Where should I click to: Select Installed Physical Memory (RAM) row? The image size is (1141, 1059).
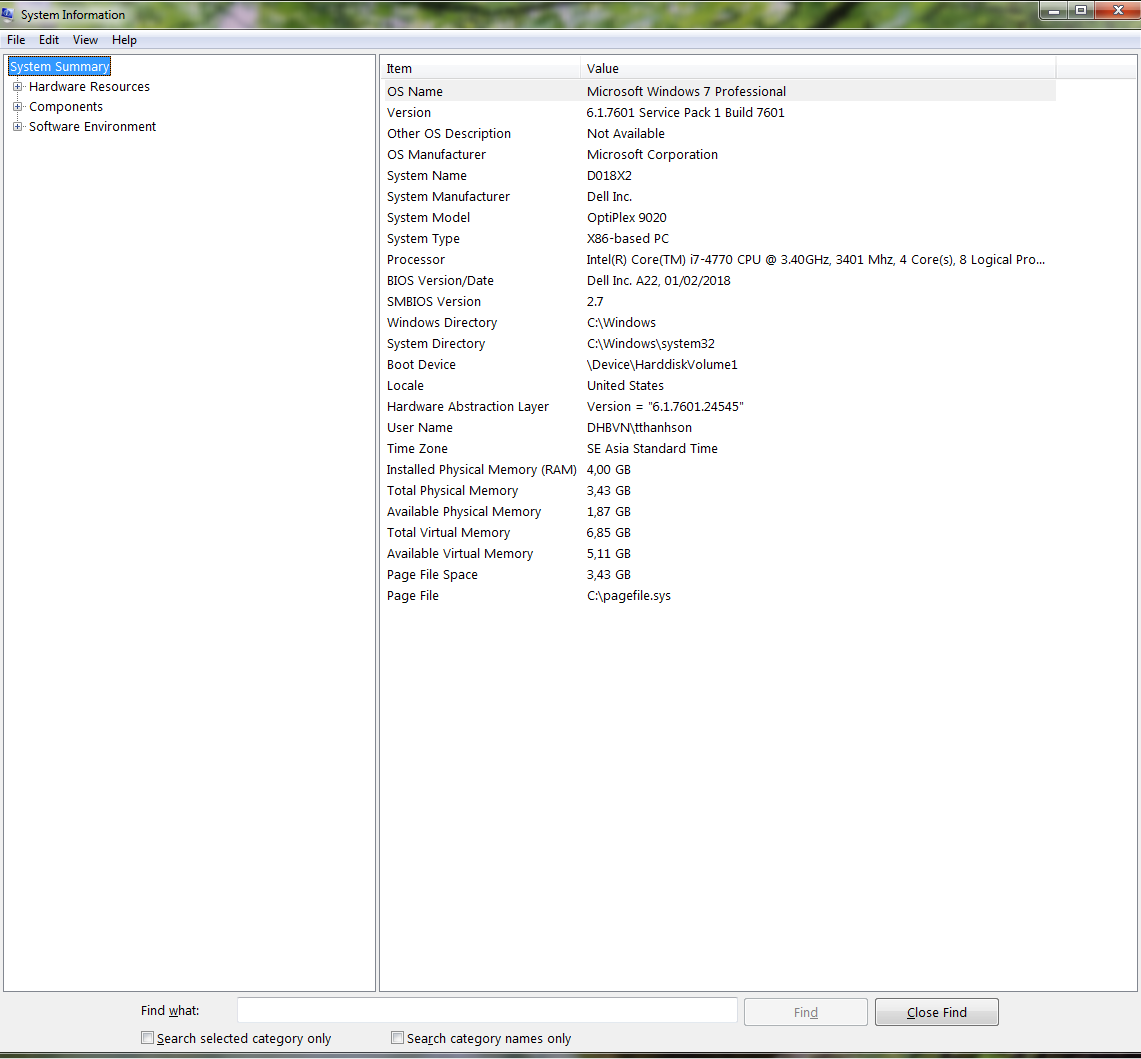(x=719, y=470)
